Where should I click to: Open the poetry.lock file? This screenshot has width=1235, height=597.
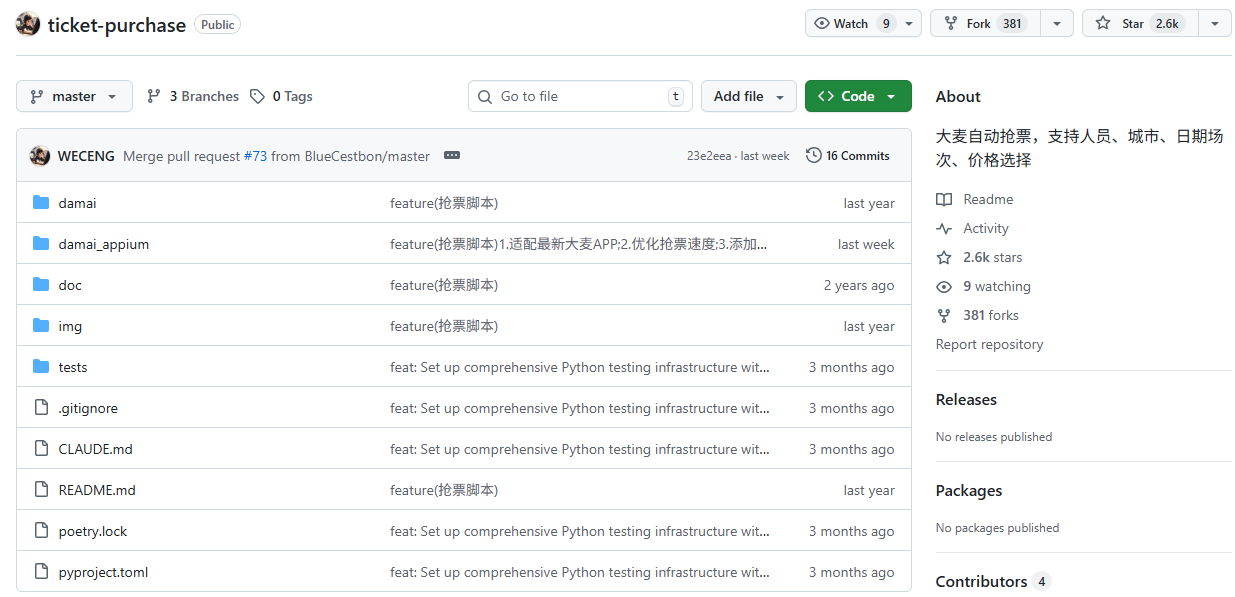coord(93,531)
